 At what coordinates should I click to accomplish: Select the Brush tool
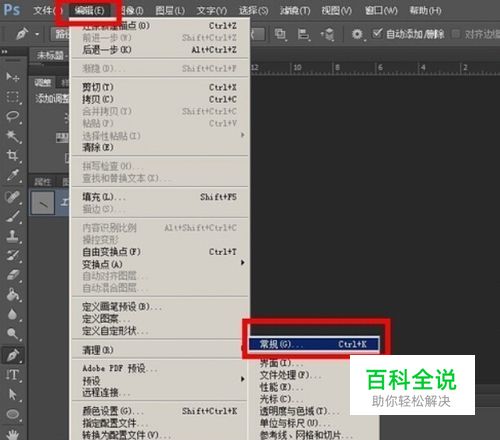13,217
